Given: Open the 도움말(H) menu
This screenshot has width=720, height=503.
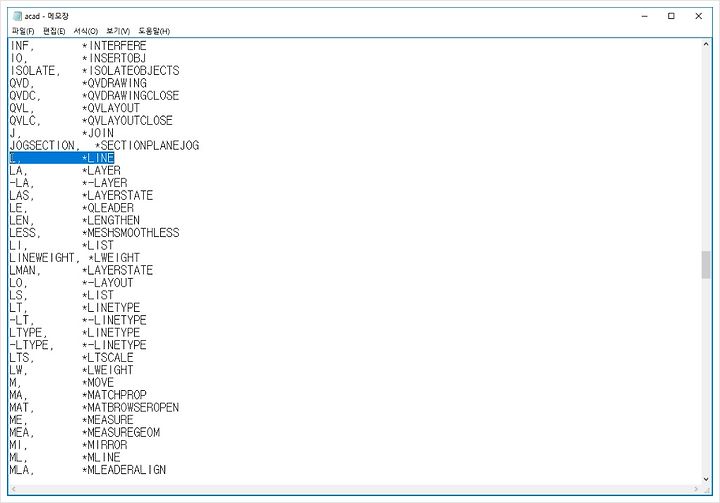Looking at the screenshot, I should click(154, 31).
